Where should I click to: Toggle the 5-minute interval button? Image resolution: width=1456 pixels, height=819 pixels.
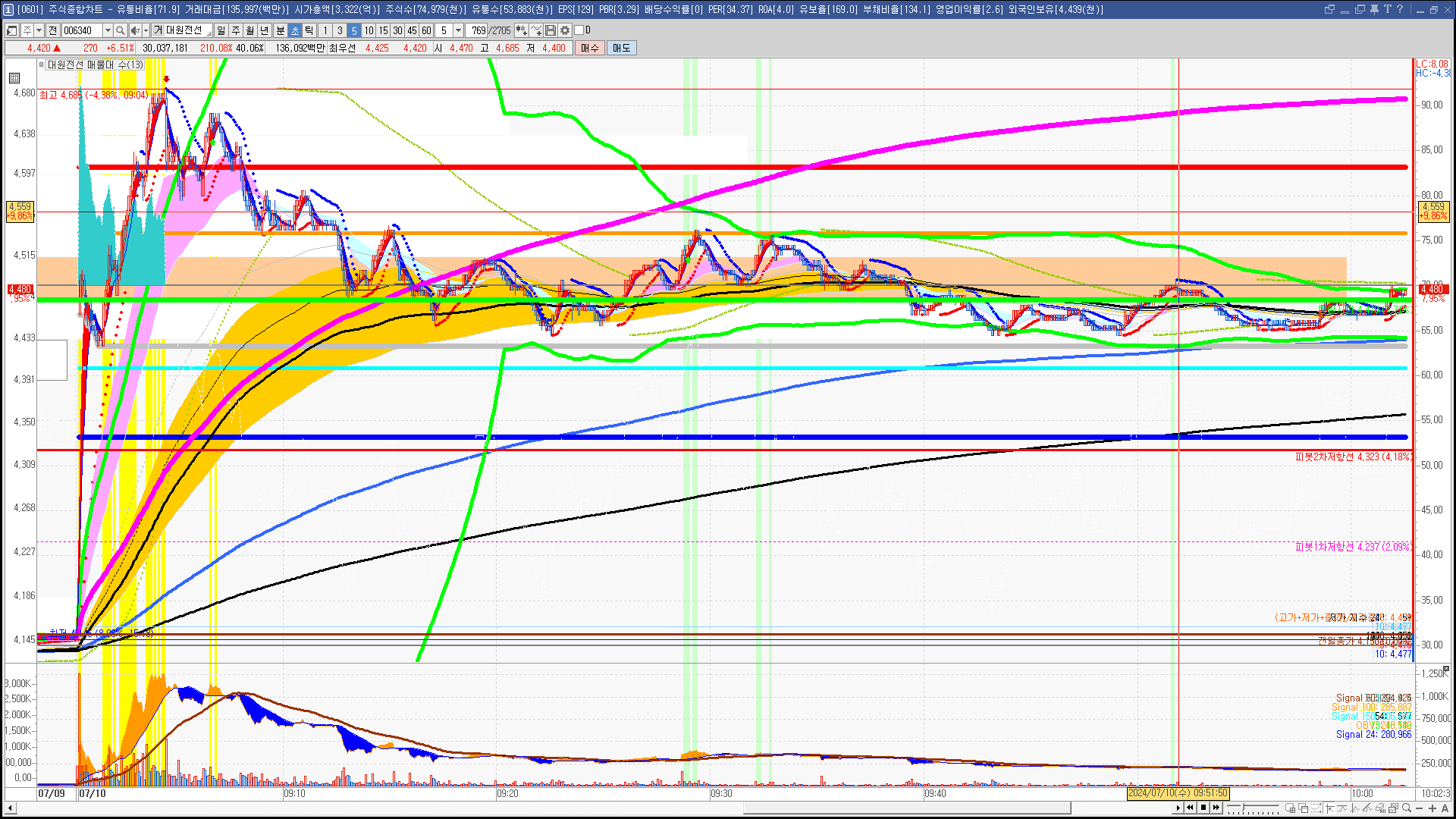[x=354, y=30]
